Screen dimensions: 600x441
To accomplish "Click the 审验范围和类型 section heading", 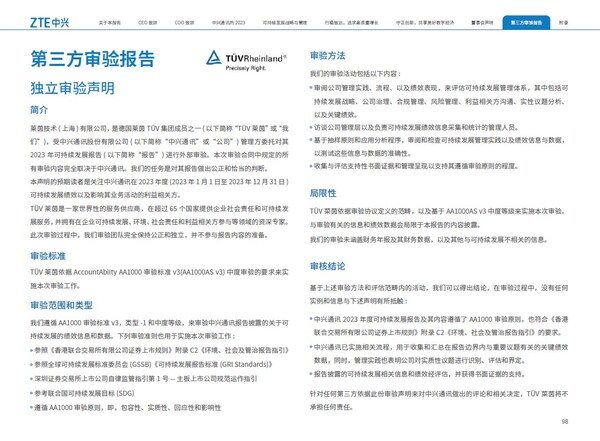I will coord(61,305).
